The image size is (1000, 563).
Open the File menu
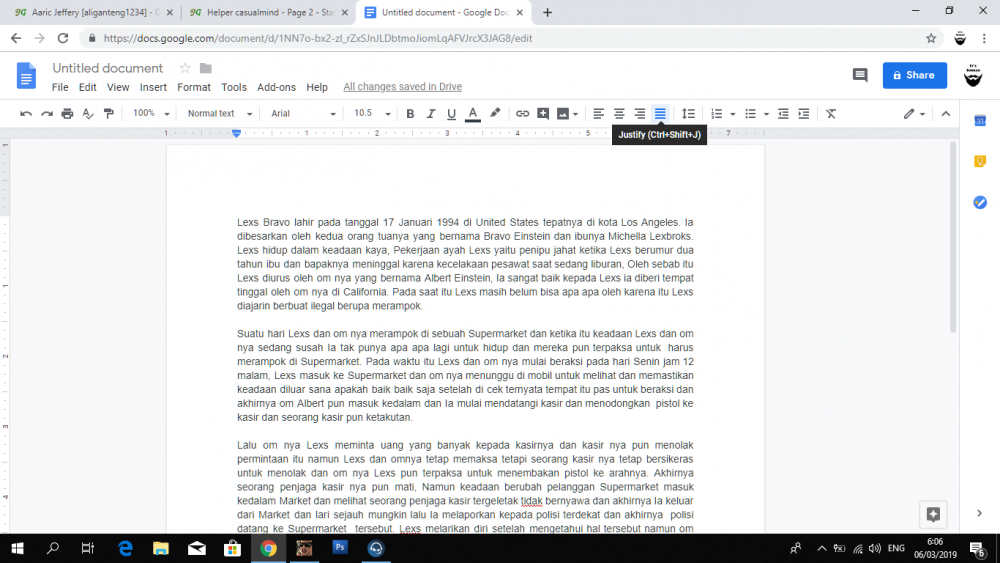60,87
